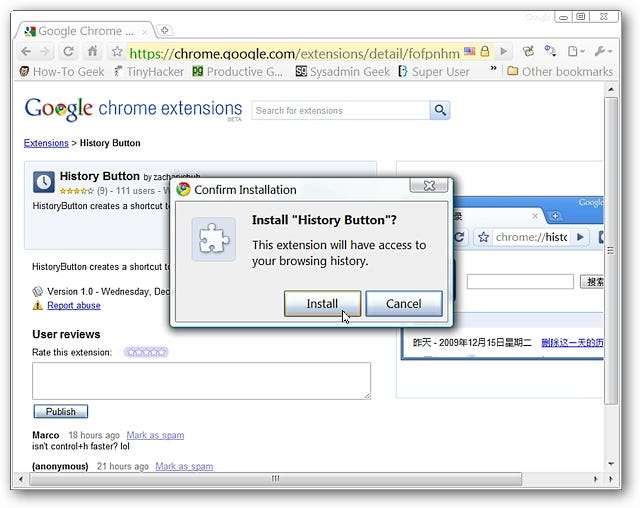Open the wrench settings menu
This screenshot has height=508, width=640.
[x=603, y=51]
